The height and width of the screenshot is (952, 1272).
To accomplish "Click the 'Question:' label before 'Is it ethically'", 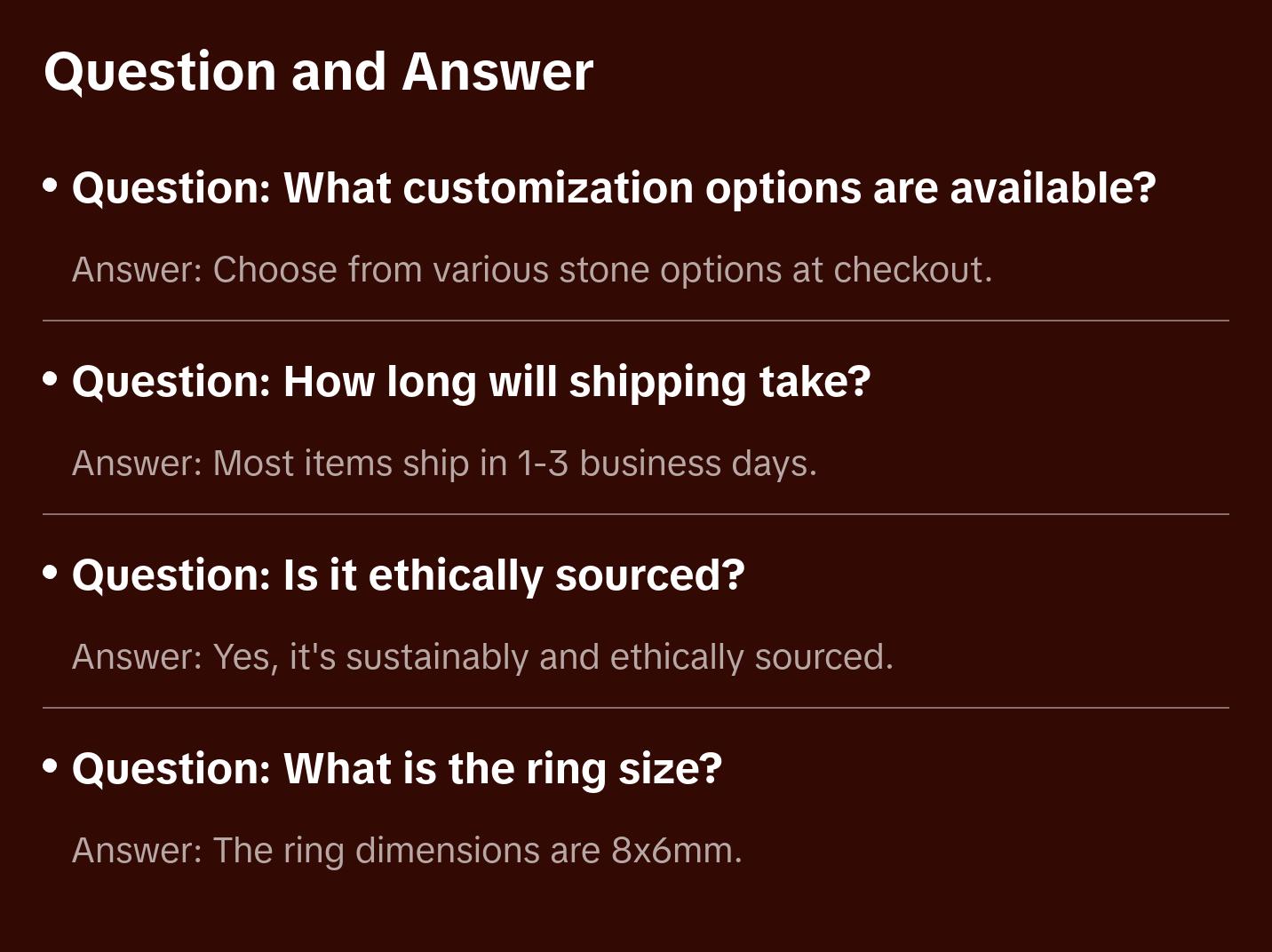I will (171, 575).
